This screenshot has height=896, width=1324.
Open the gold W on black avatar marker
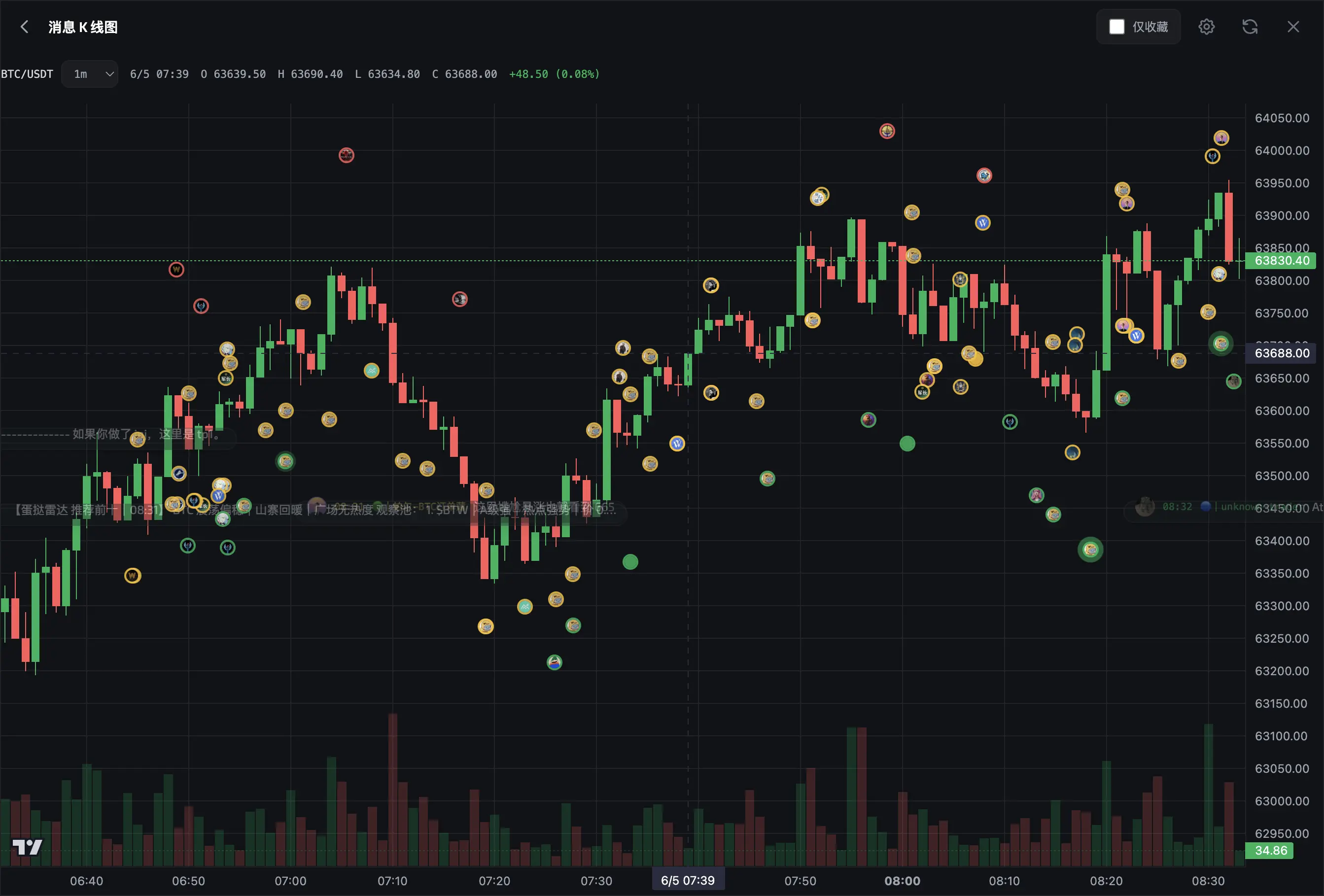(x=132, y=576)
